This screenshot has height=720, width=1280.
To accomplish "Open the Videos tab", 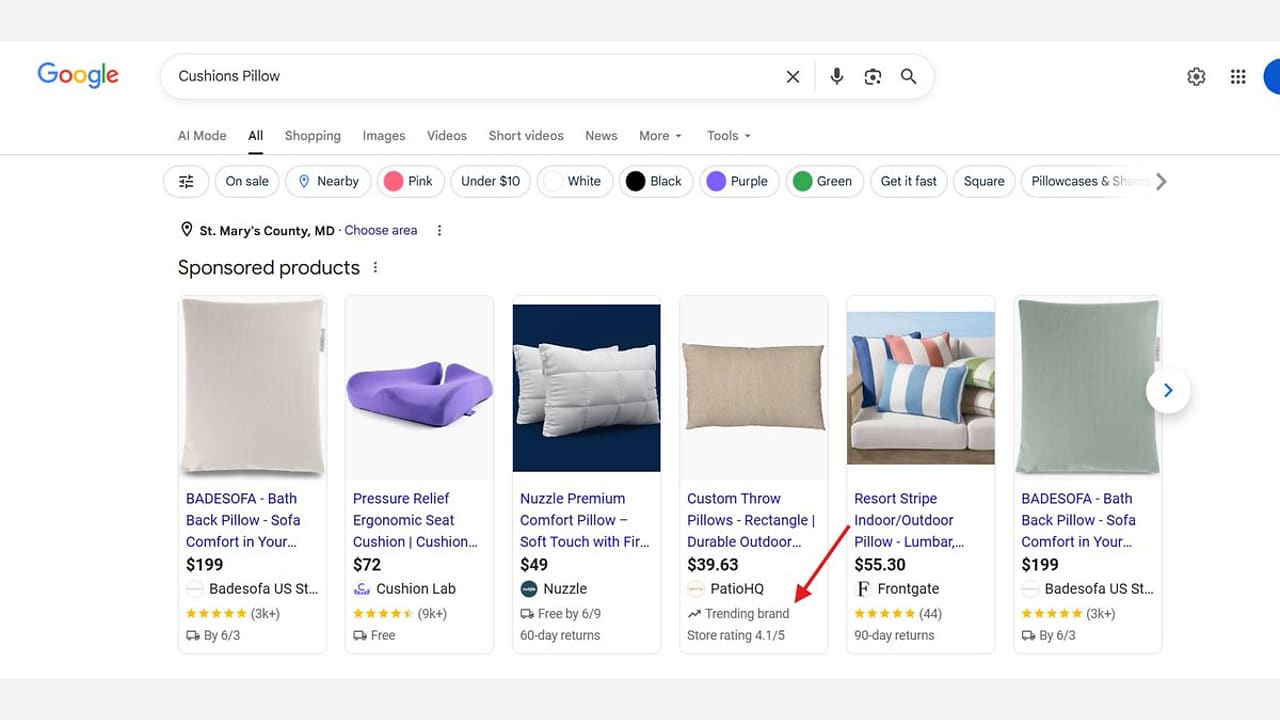I will coord(447,135).
